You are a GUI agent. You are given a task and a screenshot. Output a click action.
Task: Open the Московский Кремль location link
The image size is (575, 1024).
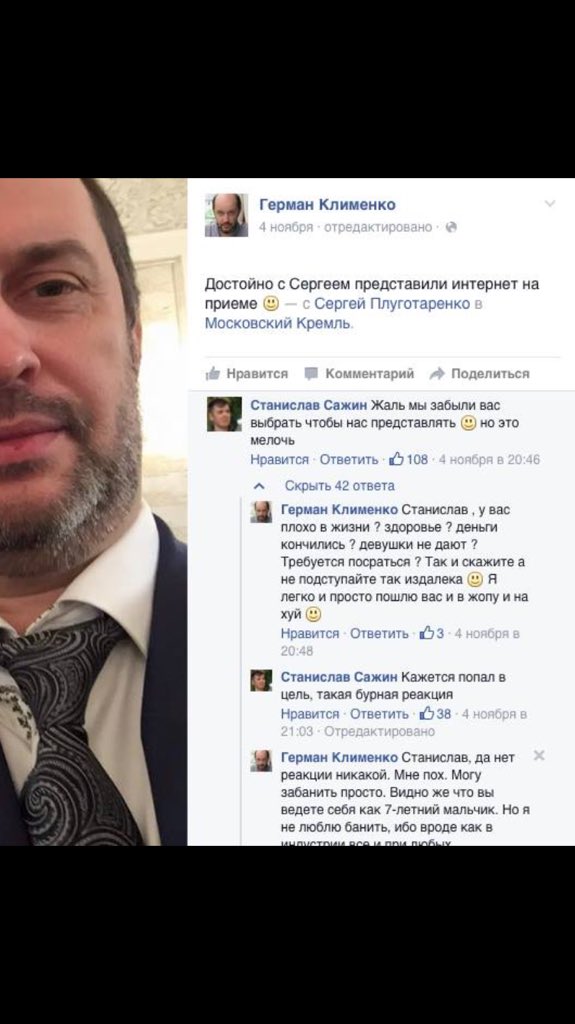point(278,323)
